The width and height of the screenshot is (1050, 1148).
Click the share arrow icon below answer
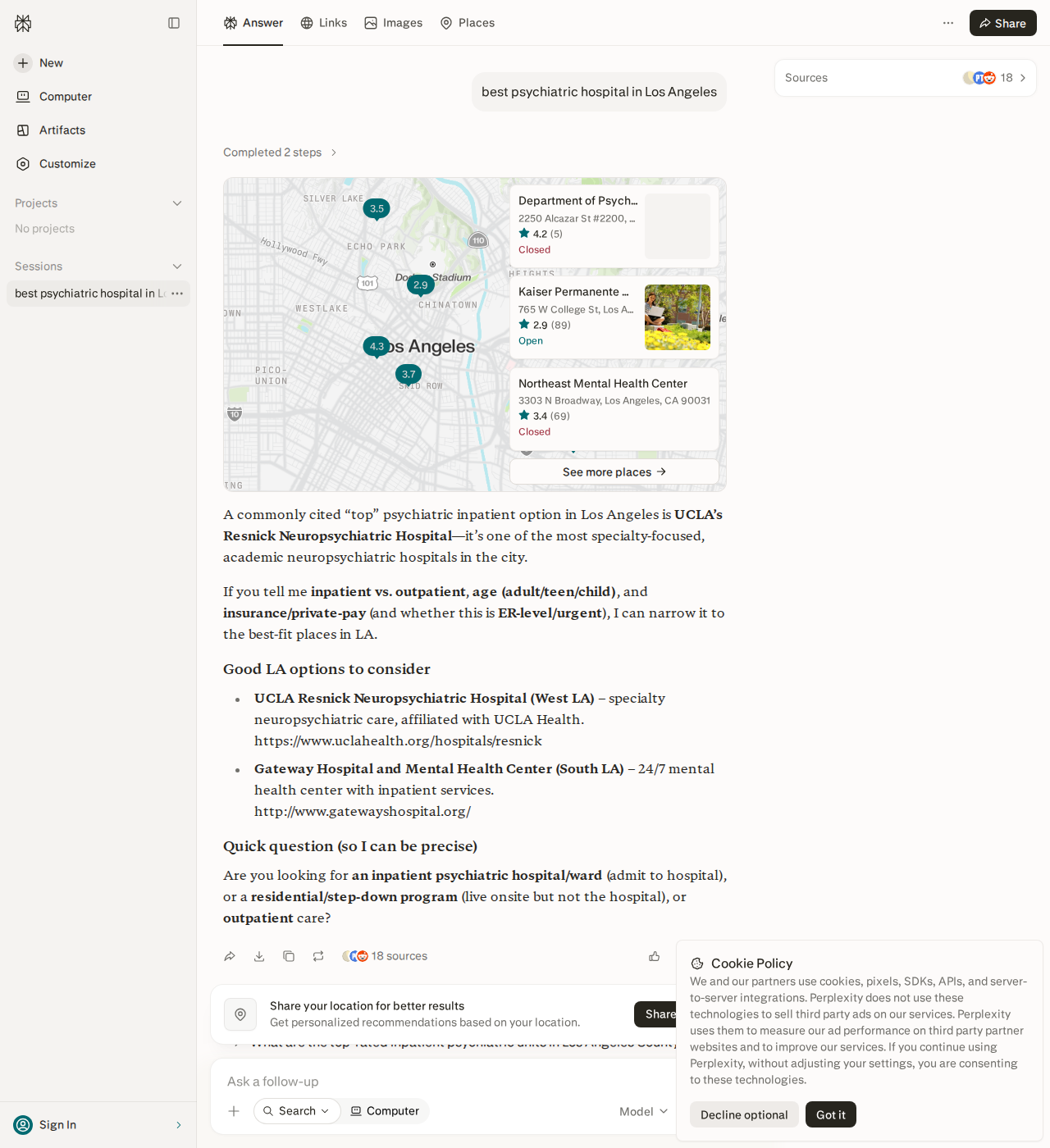pos(230,956)
